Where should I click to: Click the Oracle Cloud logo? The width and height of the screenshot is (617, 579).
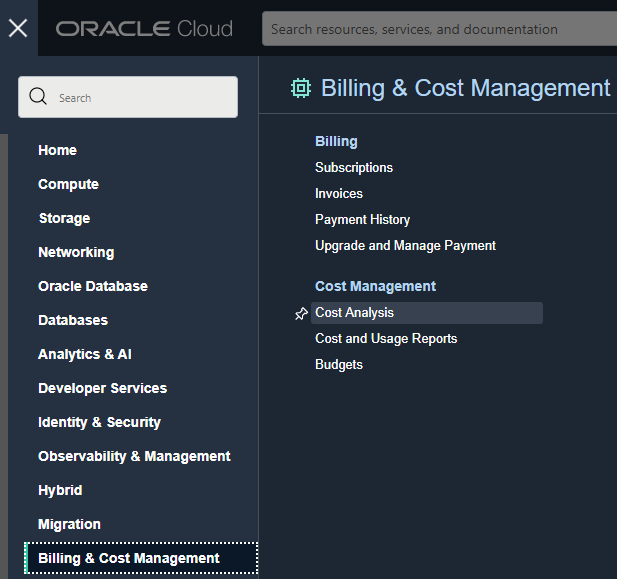coord(144,29)
